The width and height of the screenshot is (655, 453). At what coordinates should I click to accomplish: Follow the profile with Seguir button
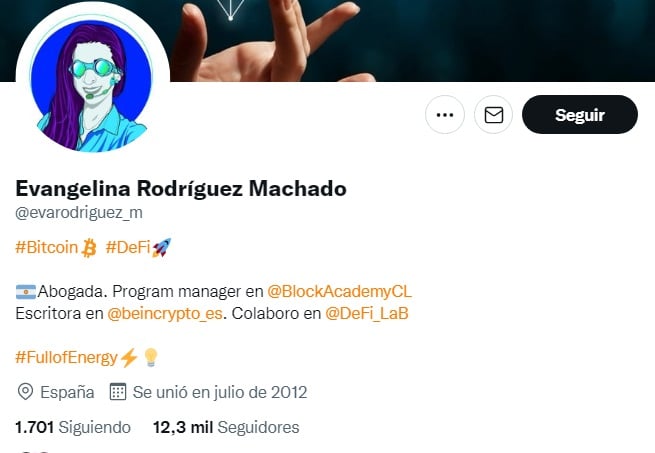(580, 115)
